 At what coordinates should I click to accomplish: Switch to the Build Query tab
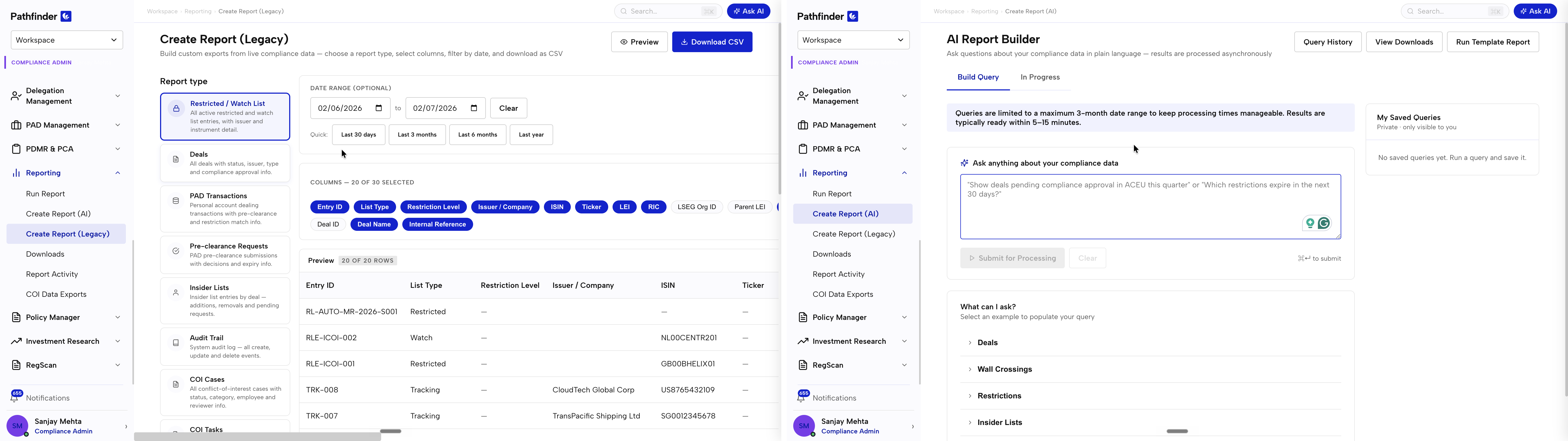point(978,77)
